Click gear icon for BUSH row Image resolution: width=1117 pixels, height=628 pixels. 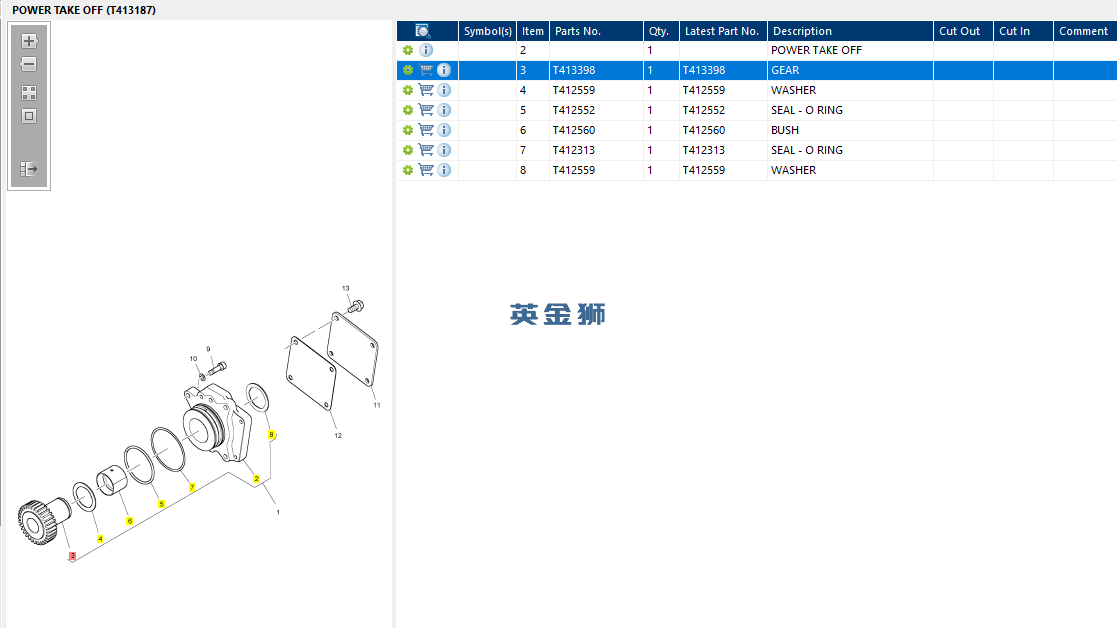(x=407, y=130)
